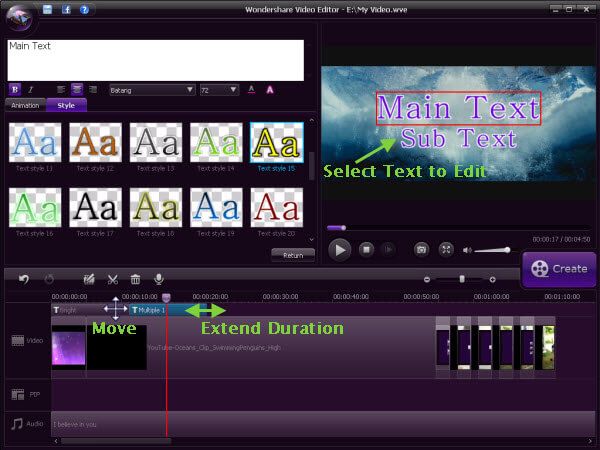Switch to the Animation tab
600x450 pixels.
(x=25, y=105)
